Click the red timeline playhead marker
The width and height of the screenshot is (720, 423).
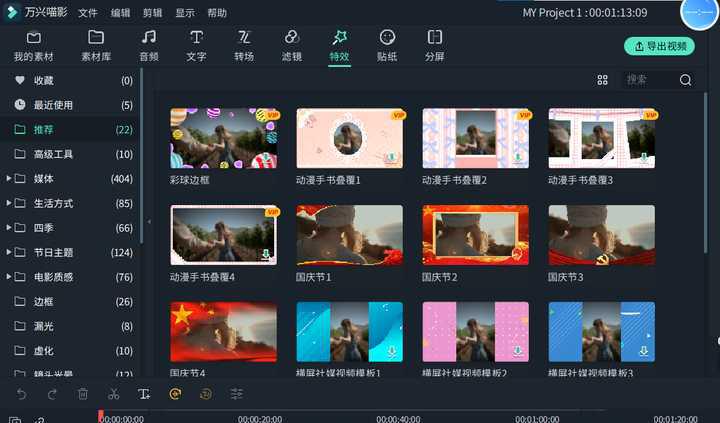click(x=101, y=416)
